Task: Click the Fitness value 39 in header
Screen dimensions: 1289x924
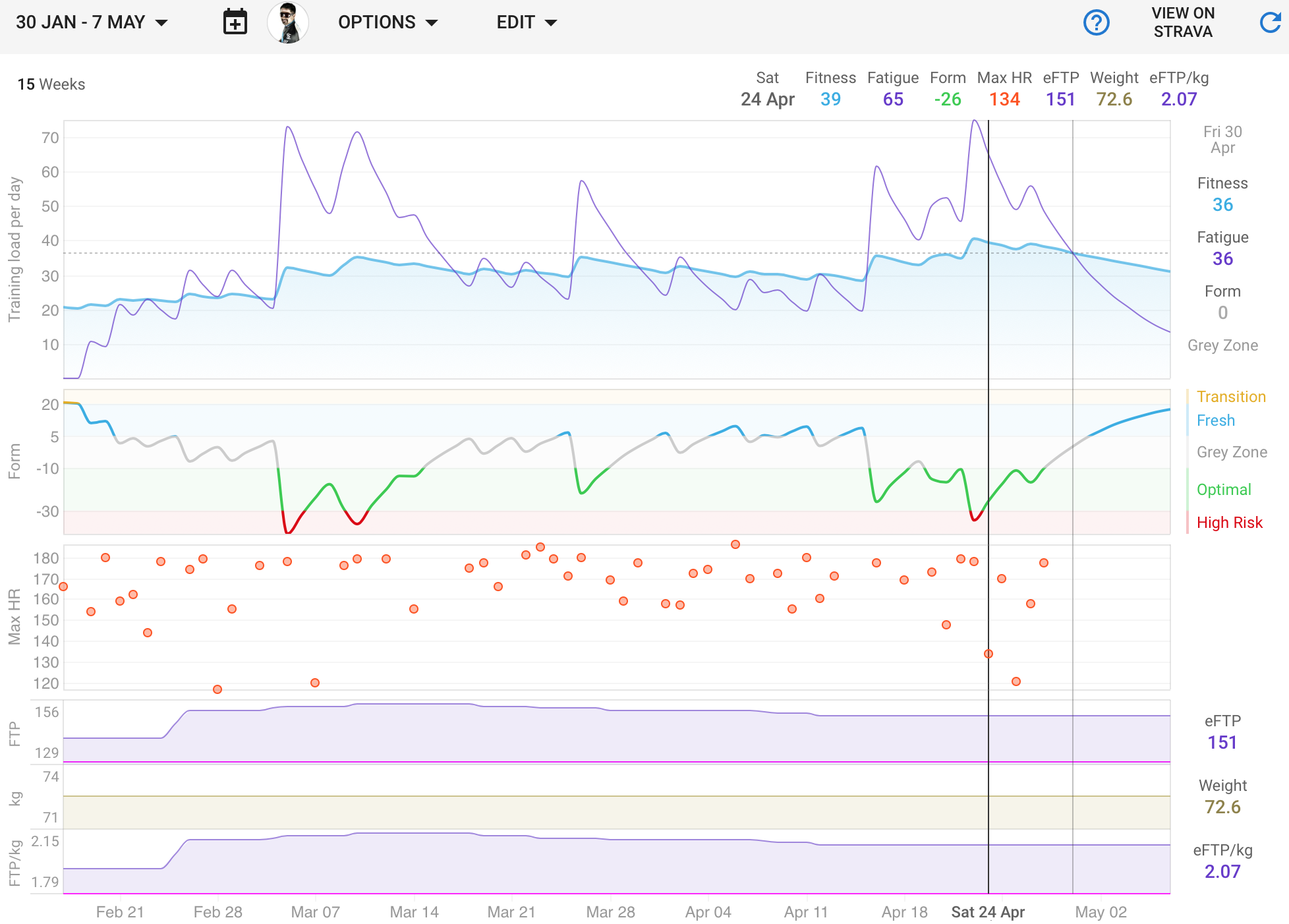Action: 830,100
